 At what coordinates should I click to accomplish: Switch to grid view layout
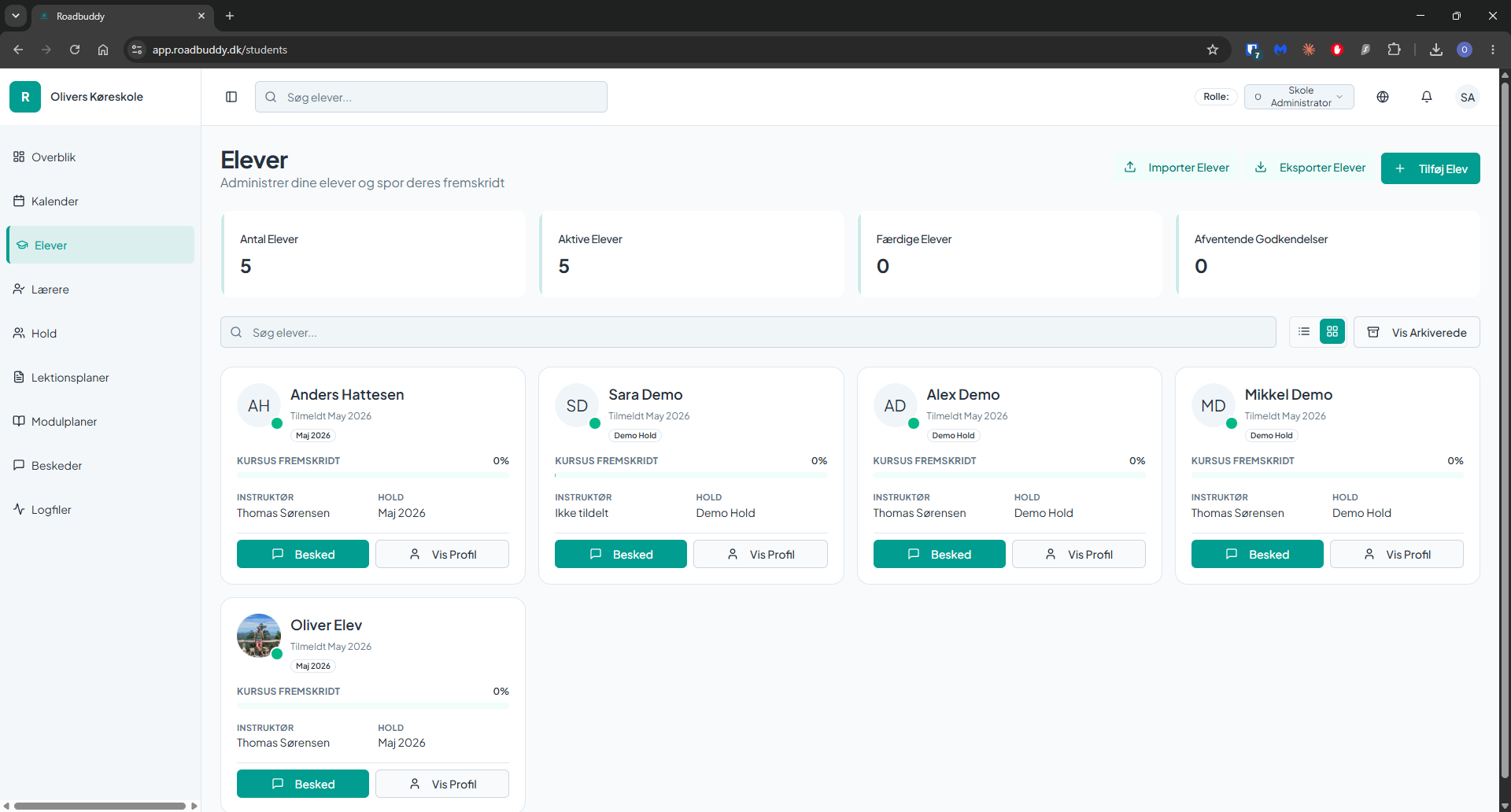tap(1332, 332)
